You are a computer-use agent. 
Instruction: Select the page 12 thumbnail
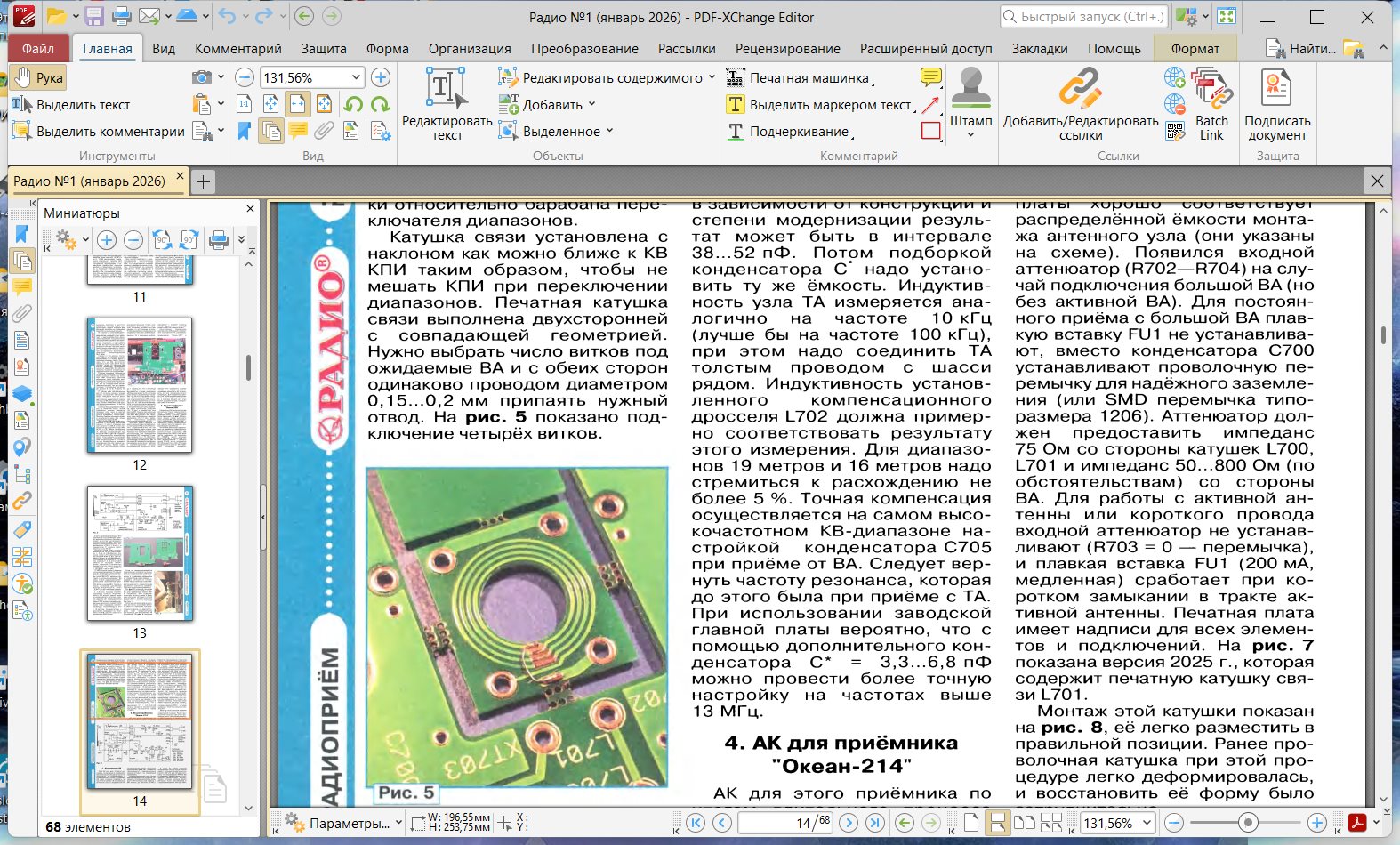140,385
